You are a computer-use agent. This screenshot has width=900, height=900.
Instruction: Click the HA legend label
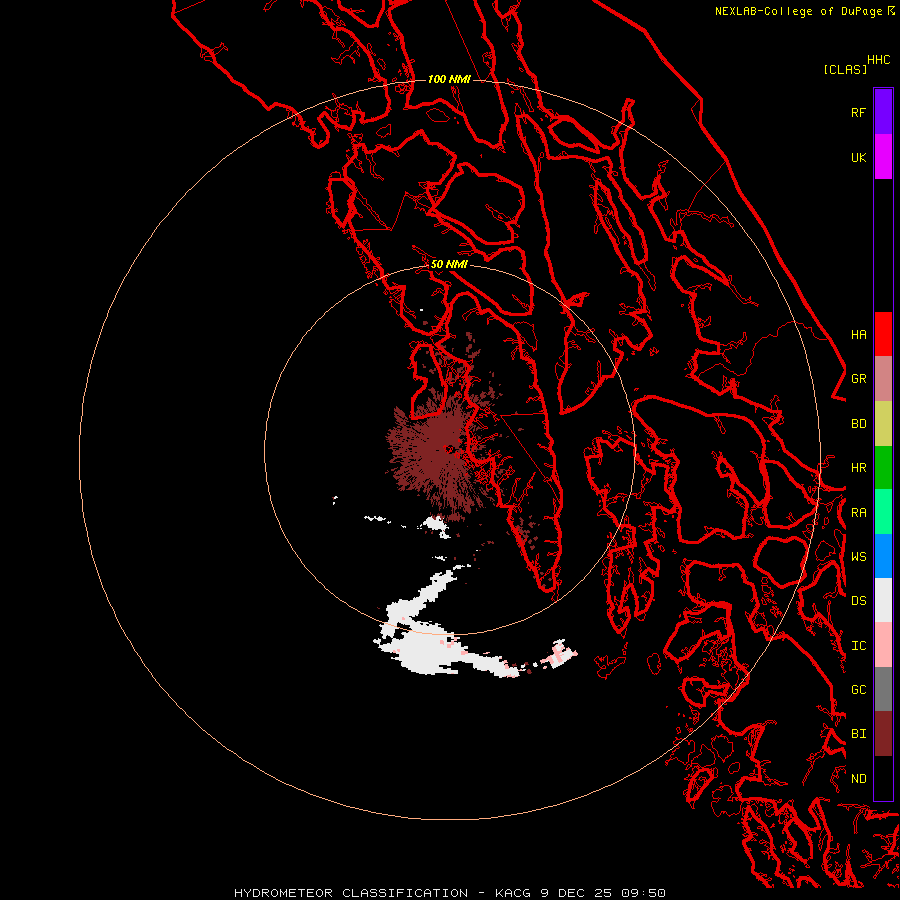[x=858, y=334]
